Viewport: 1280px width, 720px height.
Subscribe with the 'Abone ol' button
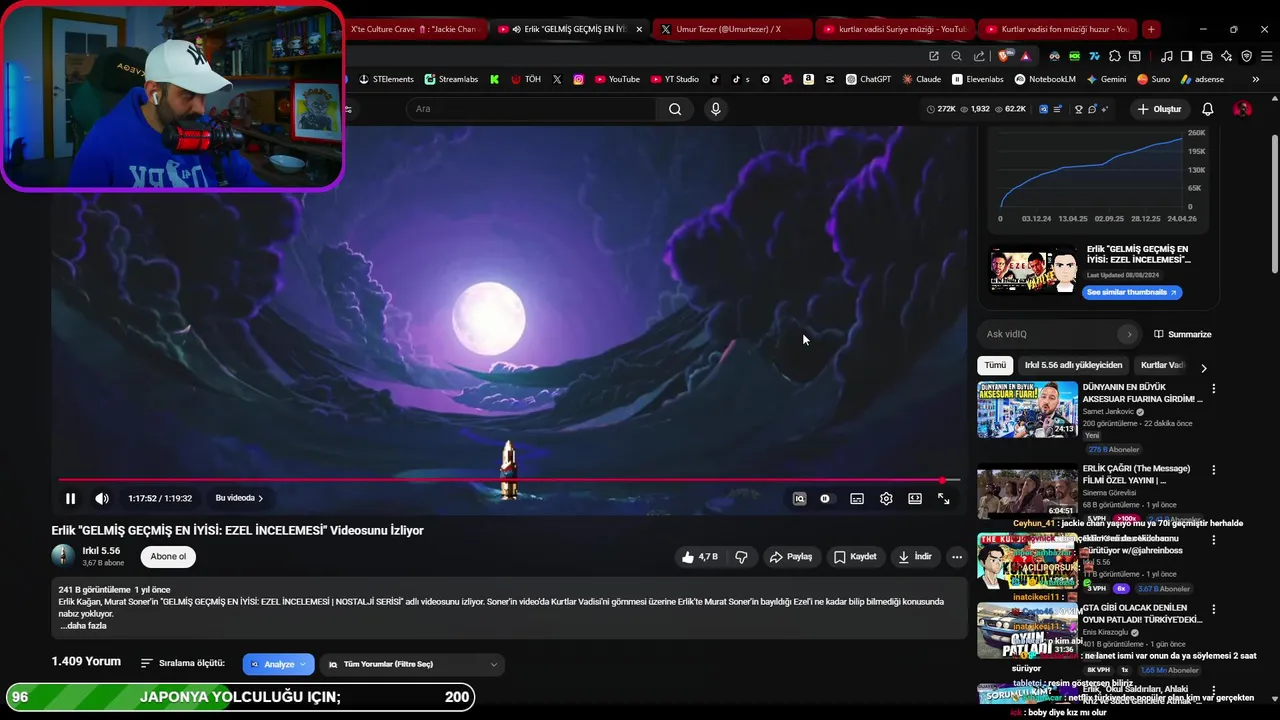[x=168, y=557]
